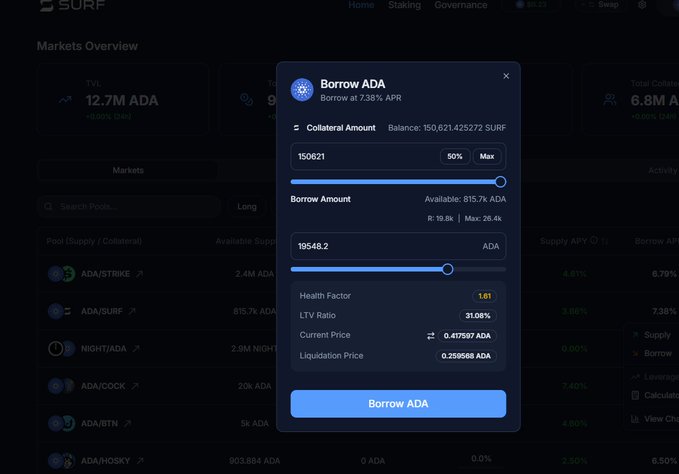This screenshot has height=474, width=679.
Task: Switch to the Activity tab
Action: (663, 171)
